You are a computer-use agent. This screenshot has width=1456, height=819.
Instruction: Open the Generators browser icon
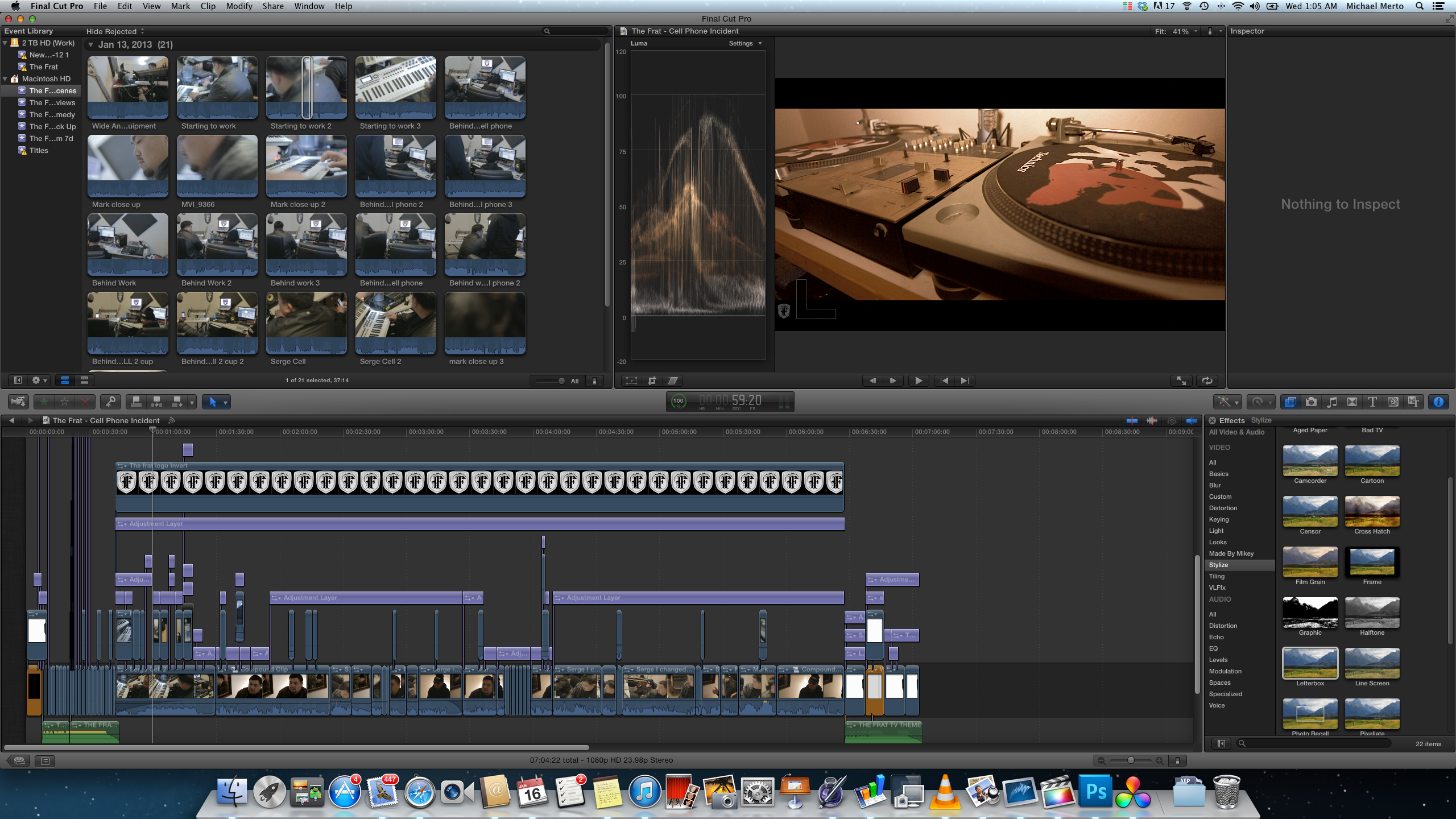[x=1393, y=402]
